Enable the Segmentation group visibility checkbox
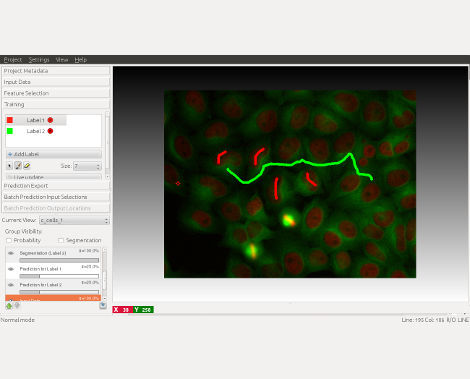Image resolution: width=470 pixels, height=379 pixels. [61, 240]
